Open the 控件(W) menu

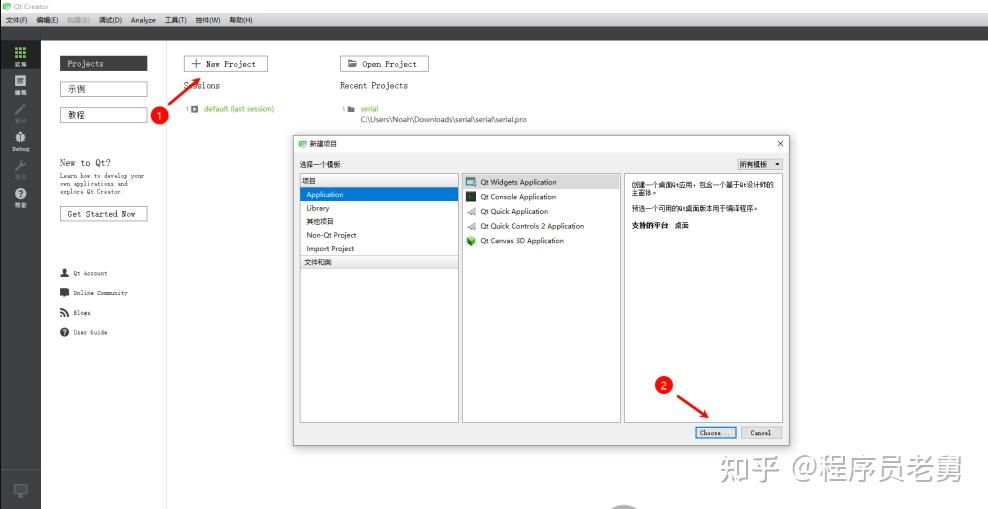point(208,20)
